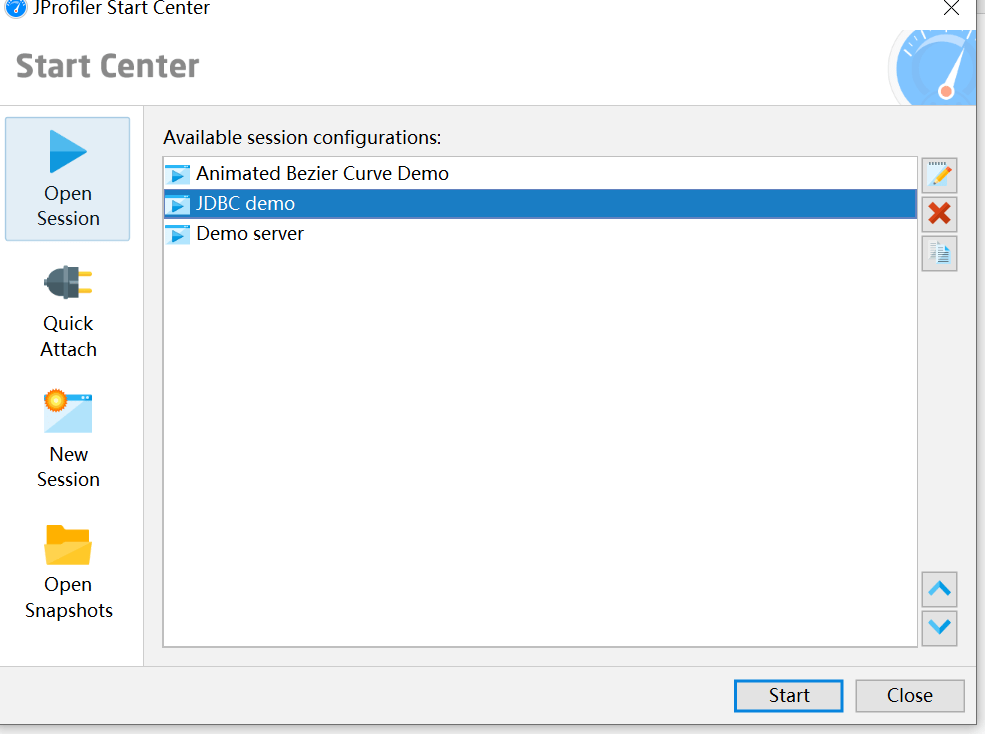Close the JProfiler Start Center window
The image size is (985, 734).
click(x=951, y=9)
